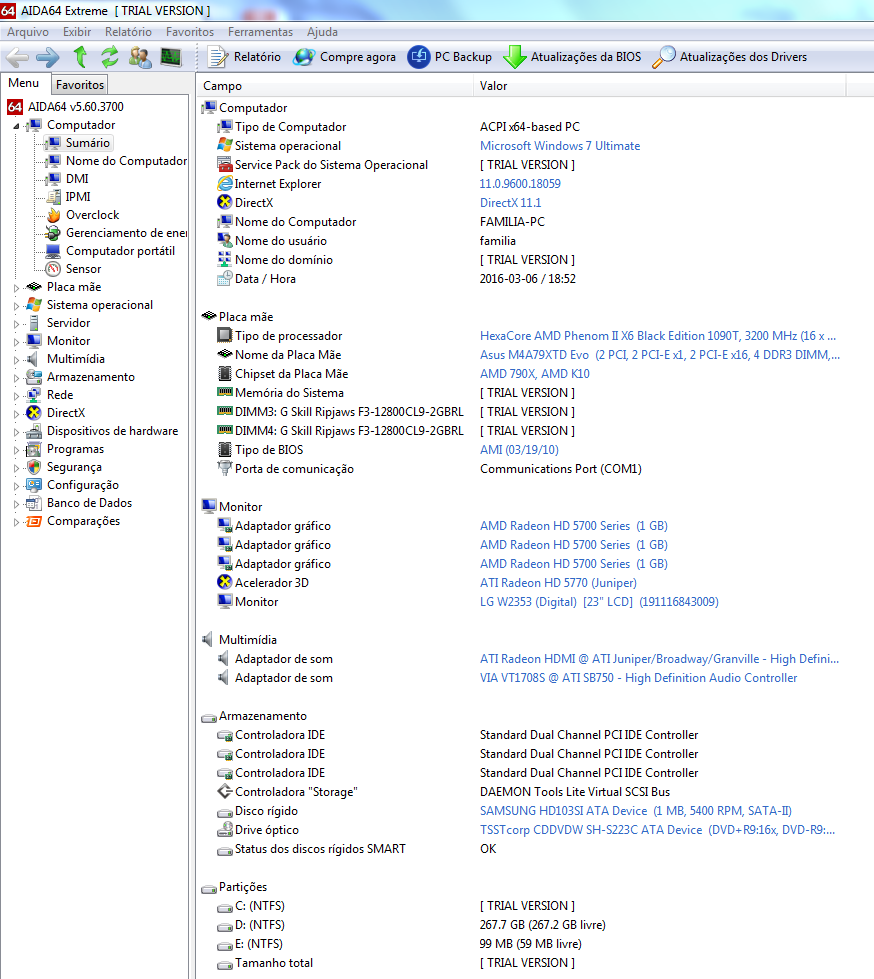Open Asus M4A79XTD Evo motherboard link
Image resolution: width=874 pixels, height=979 pixels.
pos(660,355)
